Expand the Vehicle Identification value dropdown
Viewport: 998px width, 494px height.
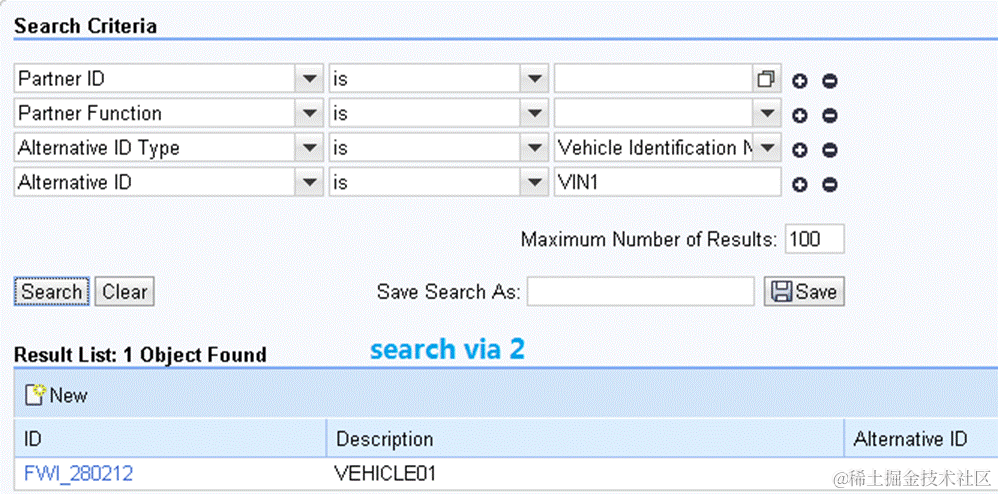click(768, 148)
